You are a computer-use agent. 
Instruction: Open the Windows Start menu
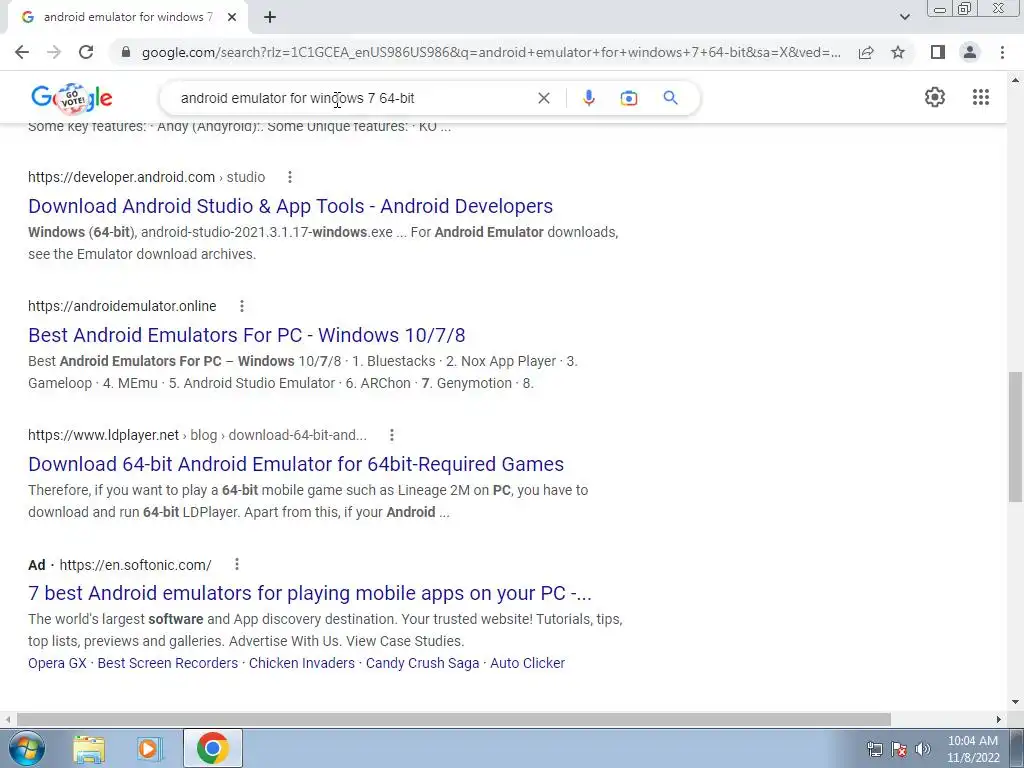27,748
